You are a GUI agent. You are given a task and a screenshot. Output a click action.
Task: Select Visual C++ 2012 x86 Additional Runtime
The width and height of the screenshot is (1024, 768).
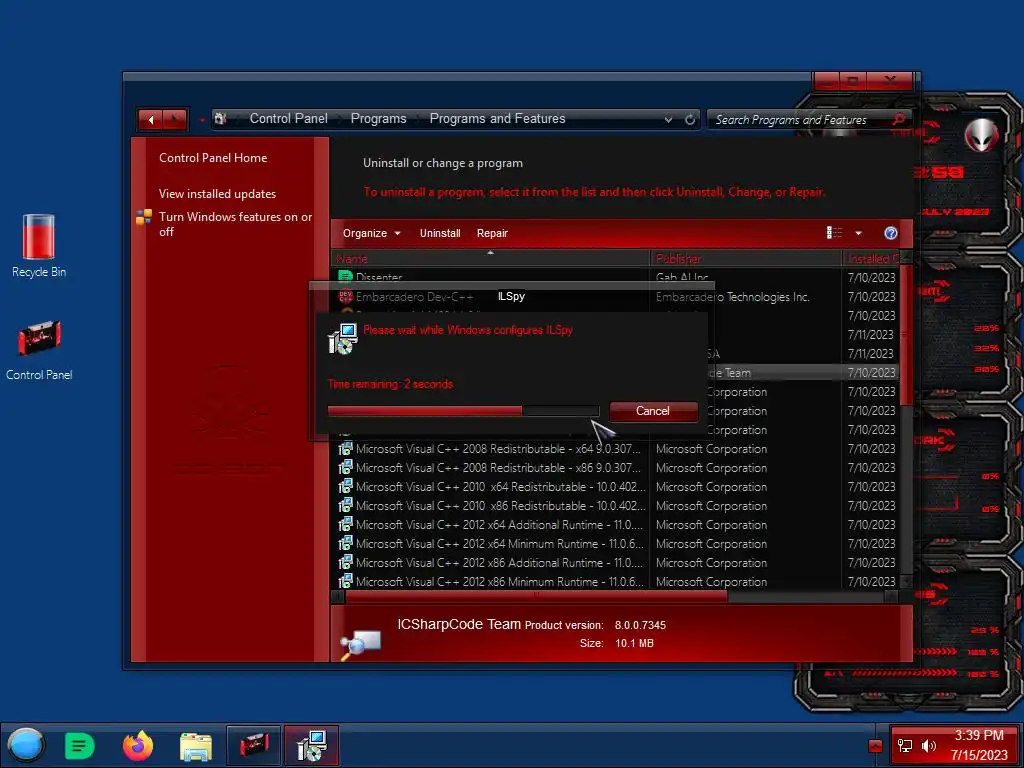point(615,563)
